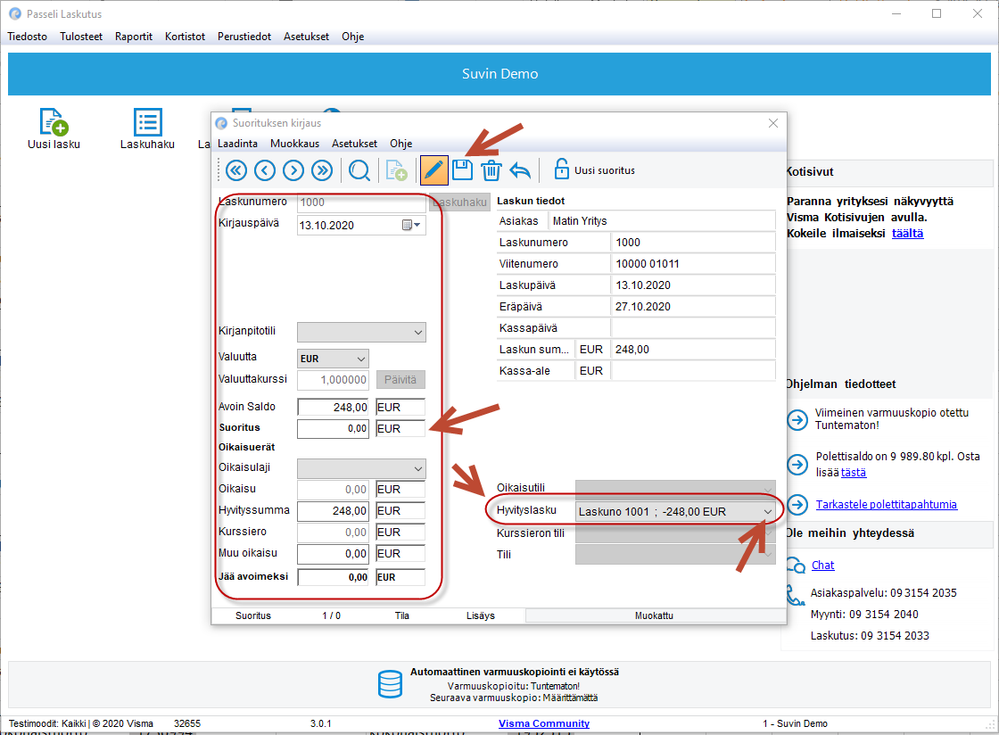Open Laskuhaku icon in main window
Image resolution: width=999 pixels, height=735 pixels.
148,122
